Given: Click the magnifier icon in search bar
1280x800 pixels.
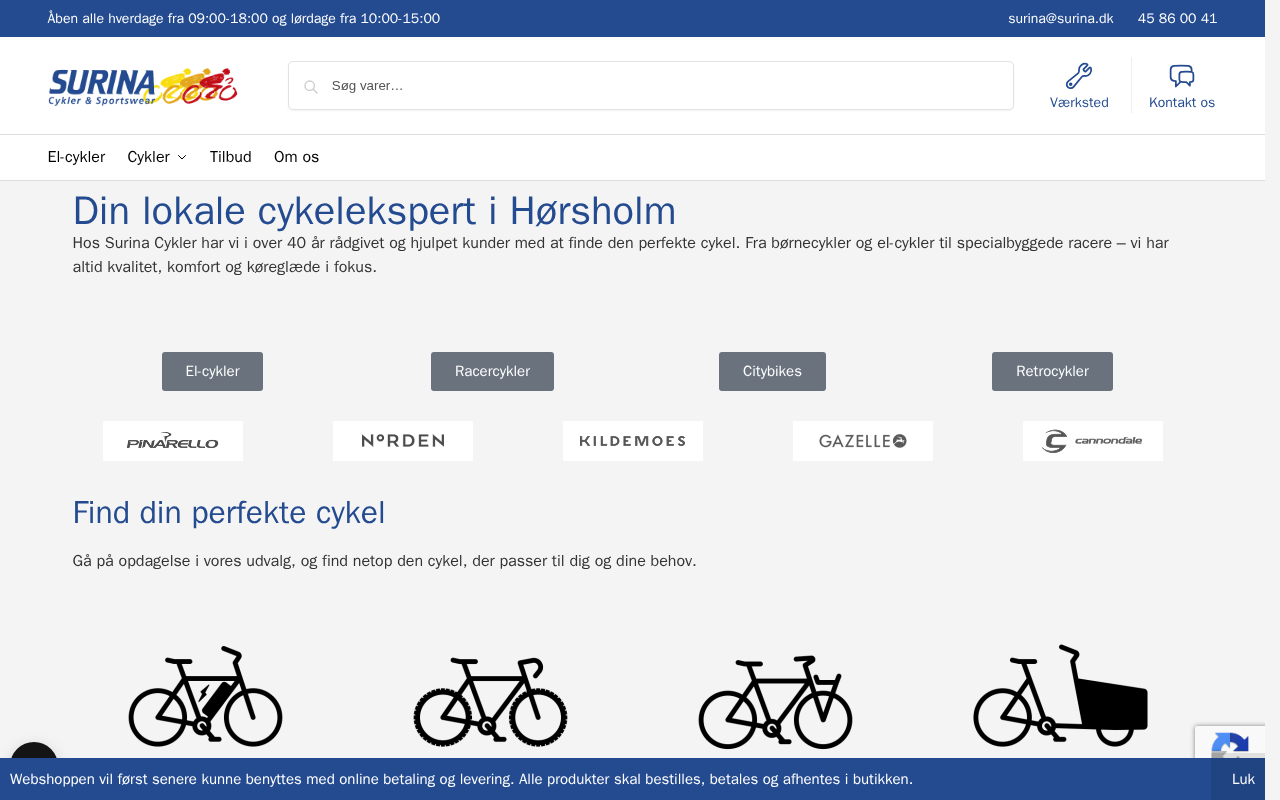Looking at the screenshot, I should pos(311,87).
